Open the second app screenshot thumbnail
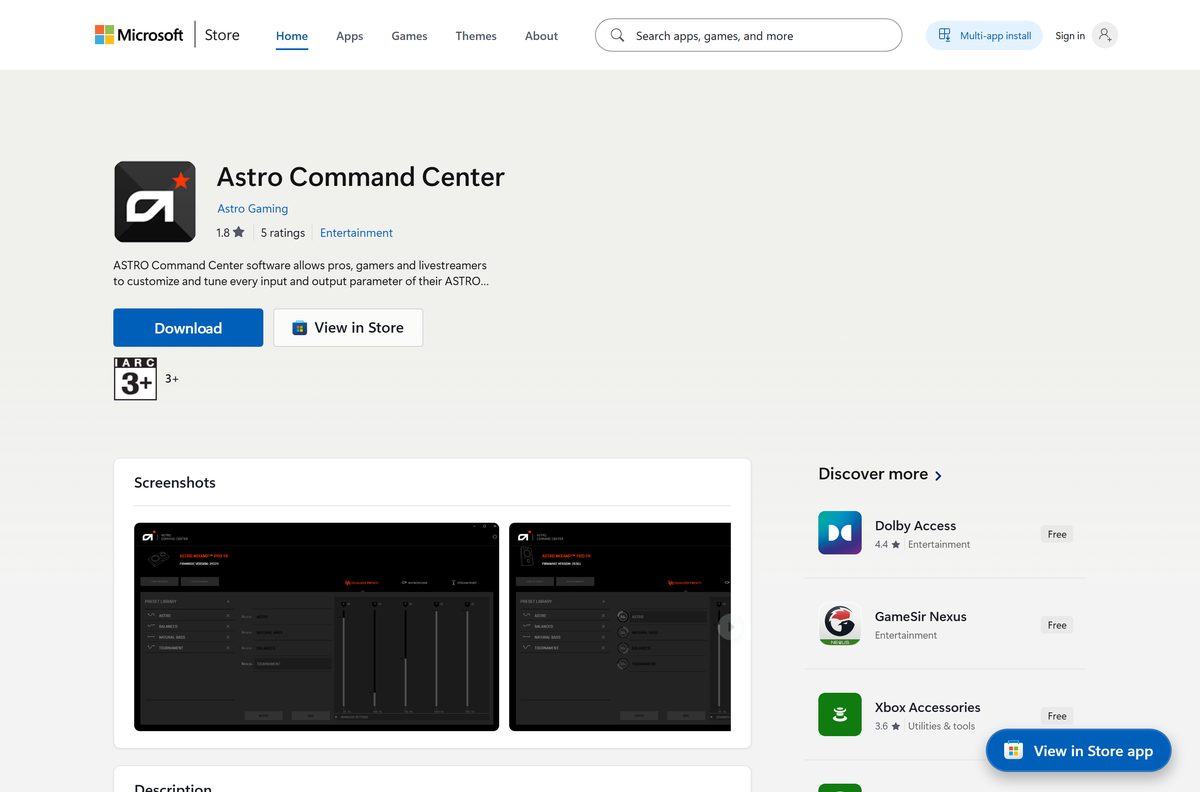Image resolution: width=1200 pixels, height=792 pixels. (x=620, y=627)
